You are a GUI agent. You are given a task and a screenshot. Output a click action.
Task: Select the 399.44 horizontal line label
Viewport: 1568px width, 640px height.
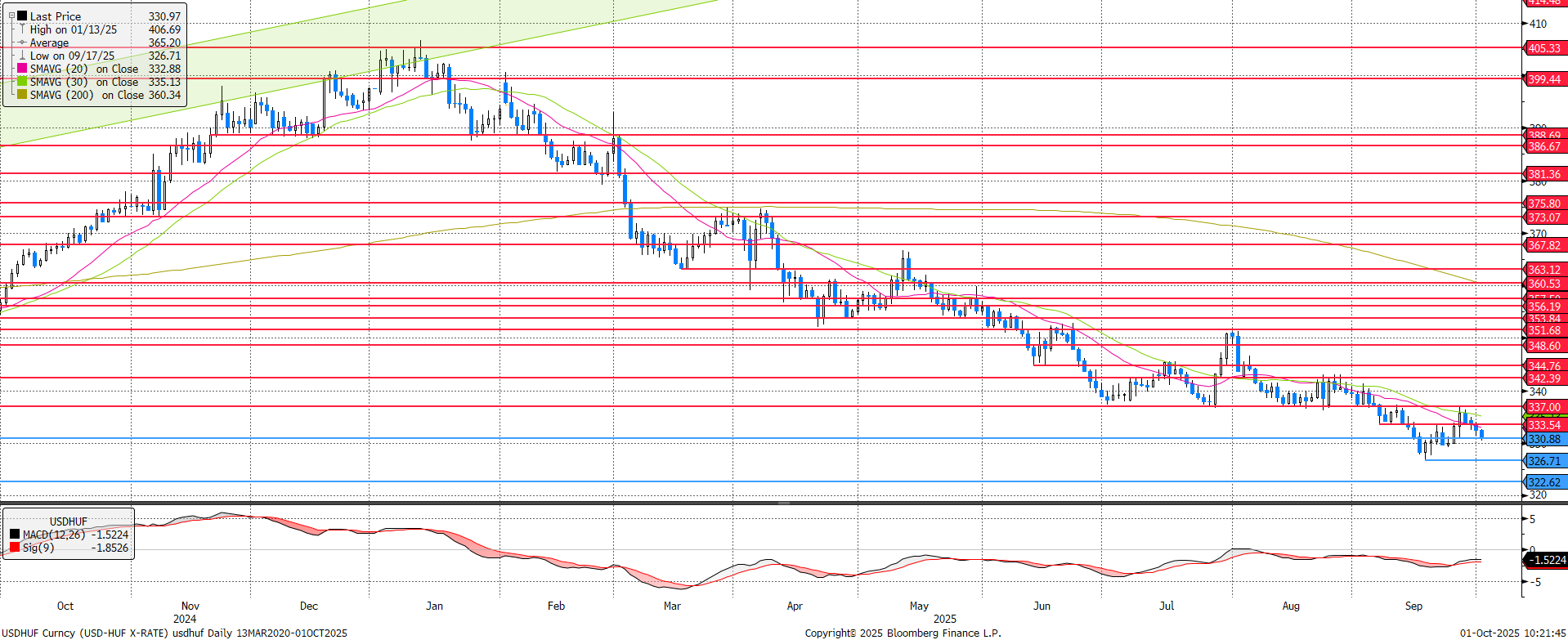click(1544, 79)
